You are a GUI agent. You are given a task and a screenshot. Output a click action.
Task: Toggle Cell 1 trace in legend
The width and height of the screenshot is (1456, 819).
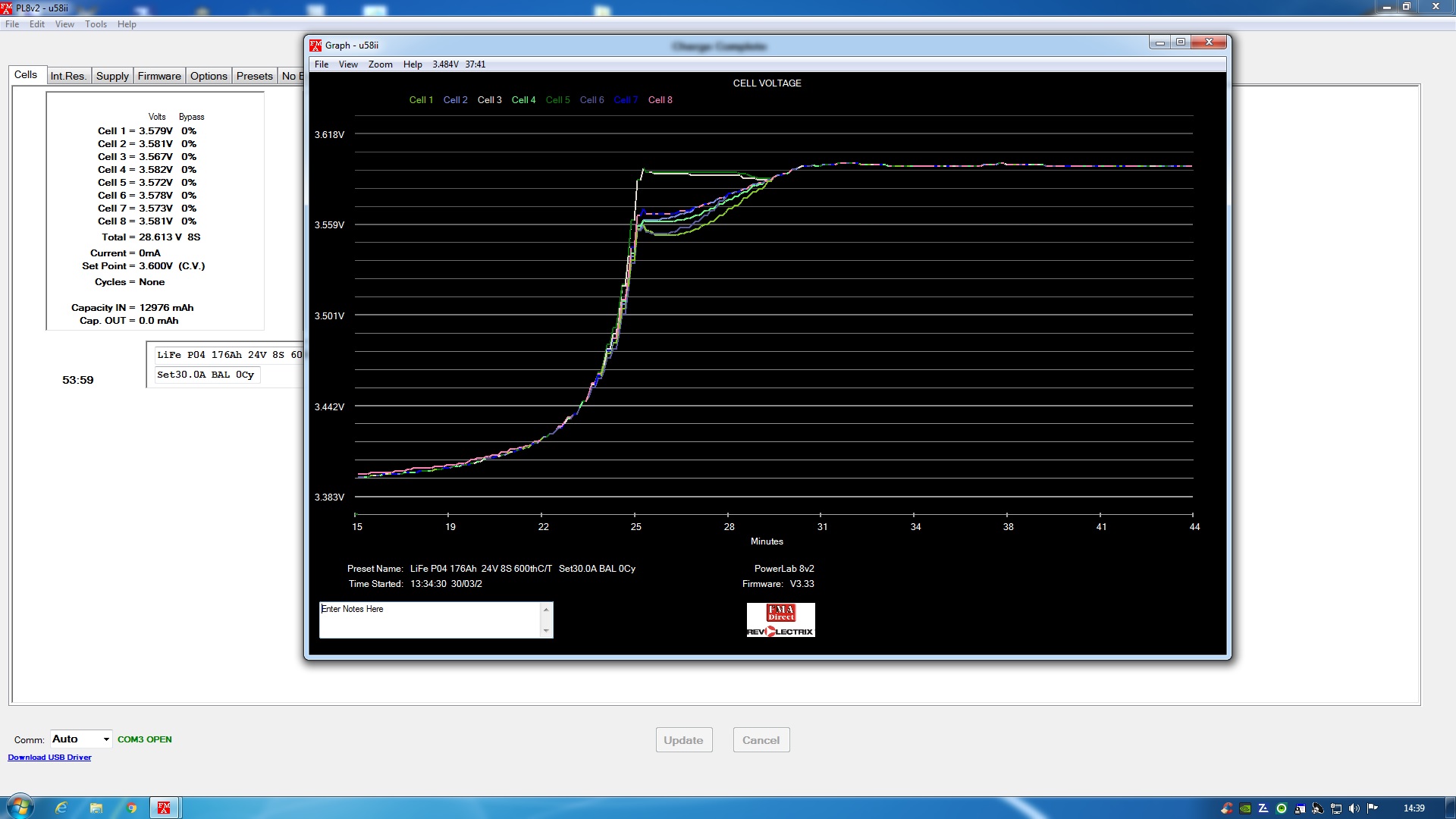421,100
